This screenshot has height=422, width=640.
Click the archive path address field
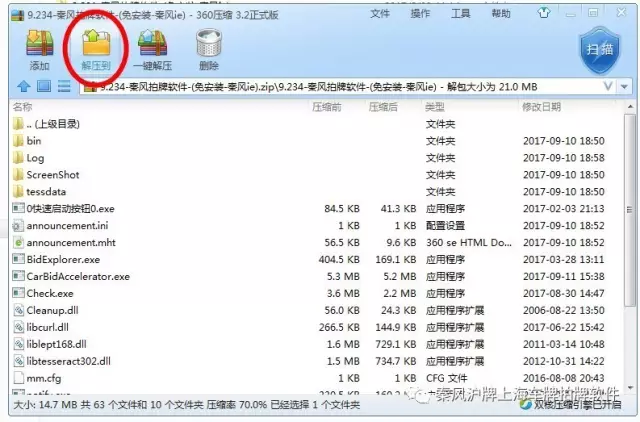(x=341, y=87)
